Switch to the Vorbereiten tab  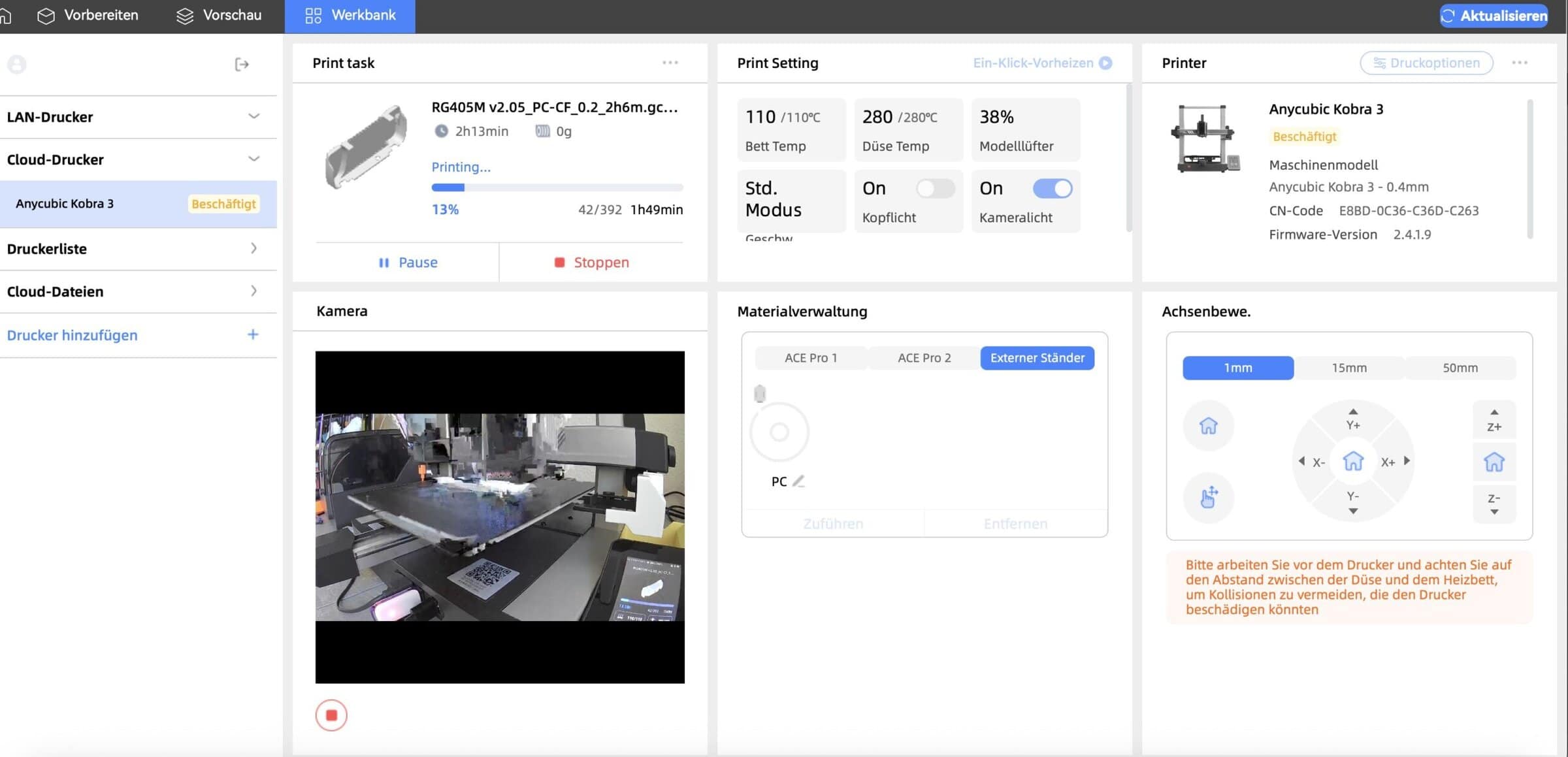[x=88, y=16]
